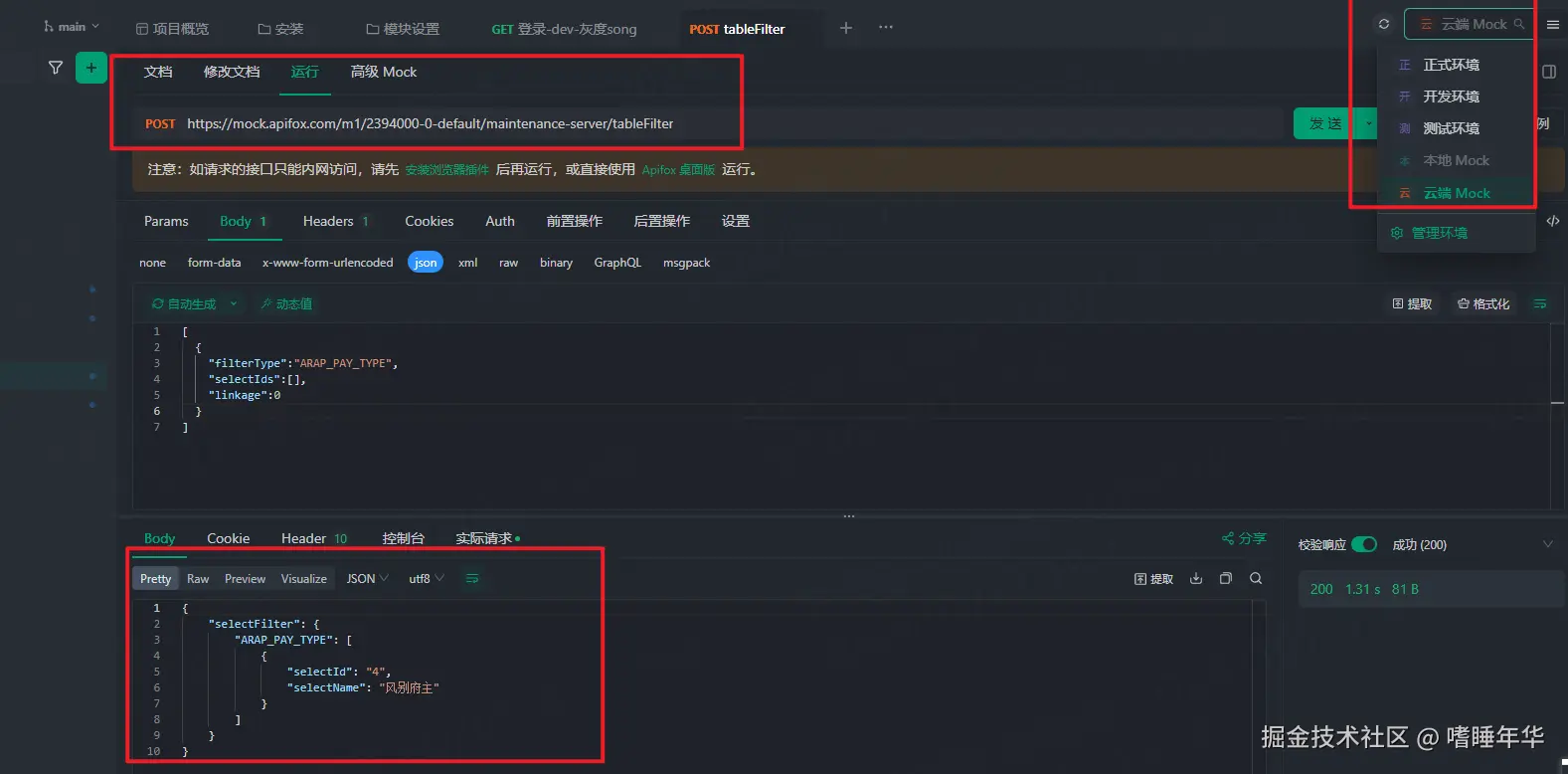Screen dimensions: 1568x774
Task: Switch to the 高级 Mock tab
Action: 384,72
